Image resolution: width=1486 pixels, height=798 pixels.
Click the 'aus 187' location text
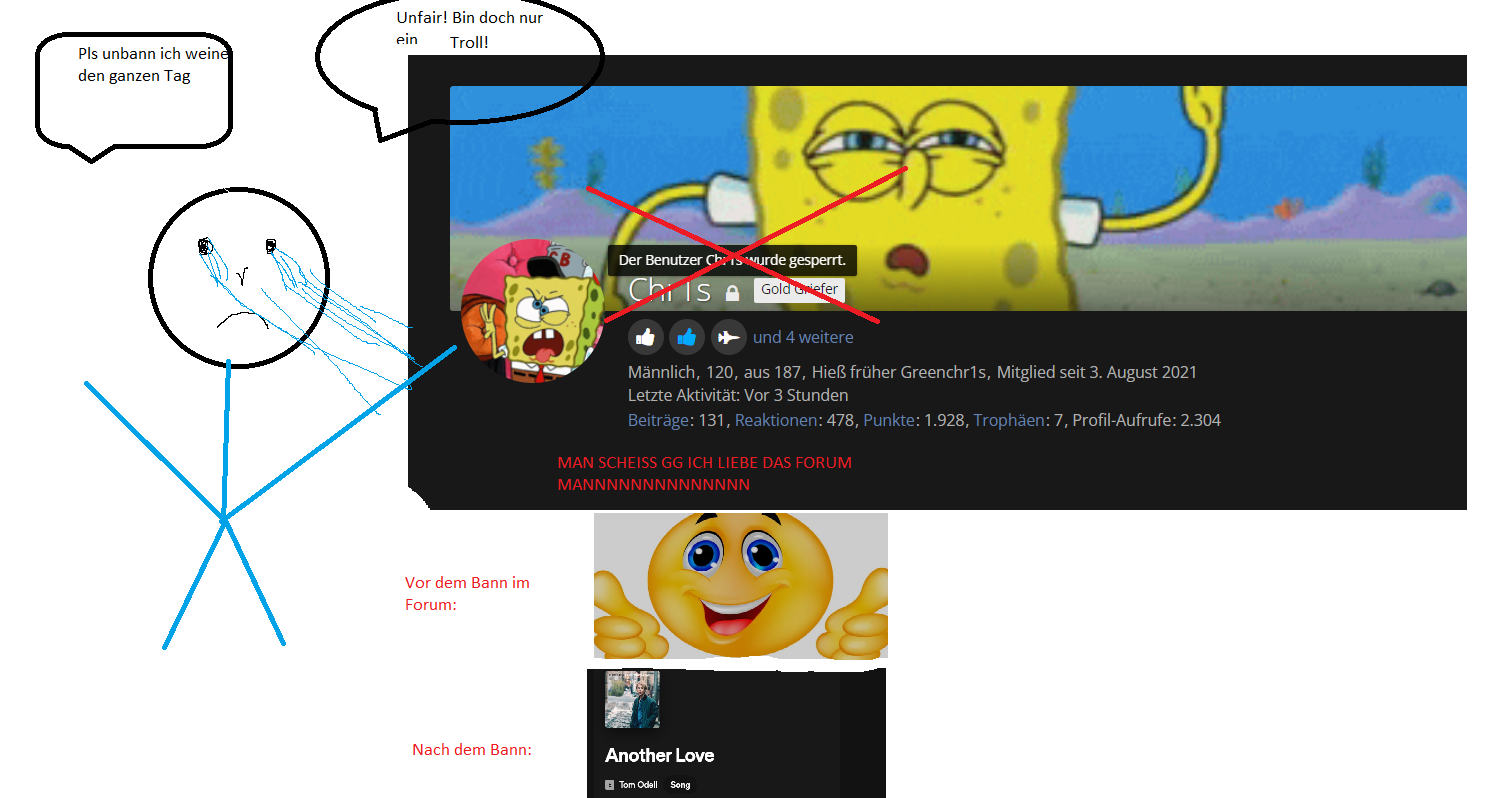click(x=773, y=372)
